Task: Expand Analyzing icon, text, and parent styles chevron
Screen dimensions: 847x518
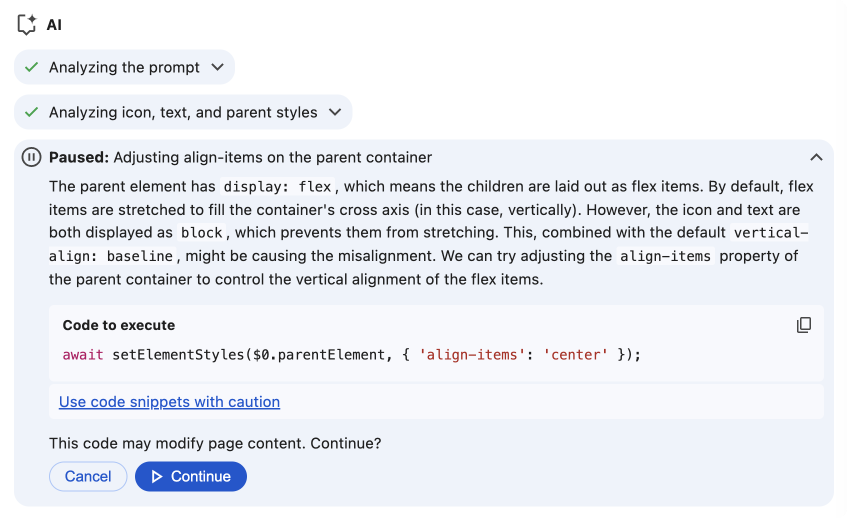Action: [335, 113]
